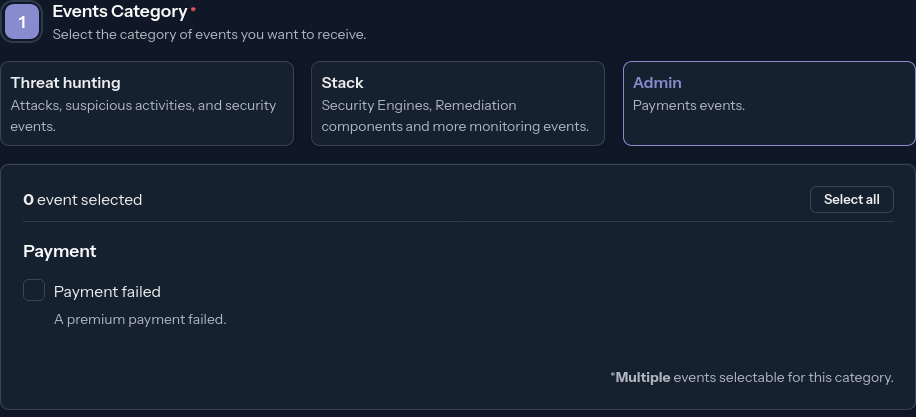Click the Events Category heading
Image resolution: width=916 pixels, height=417 pixels.
(x=119, y=12)
